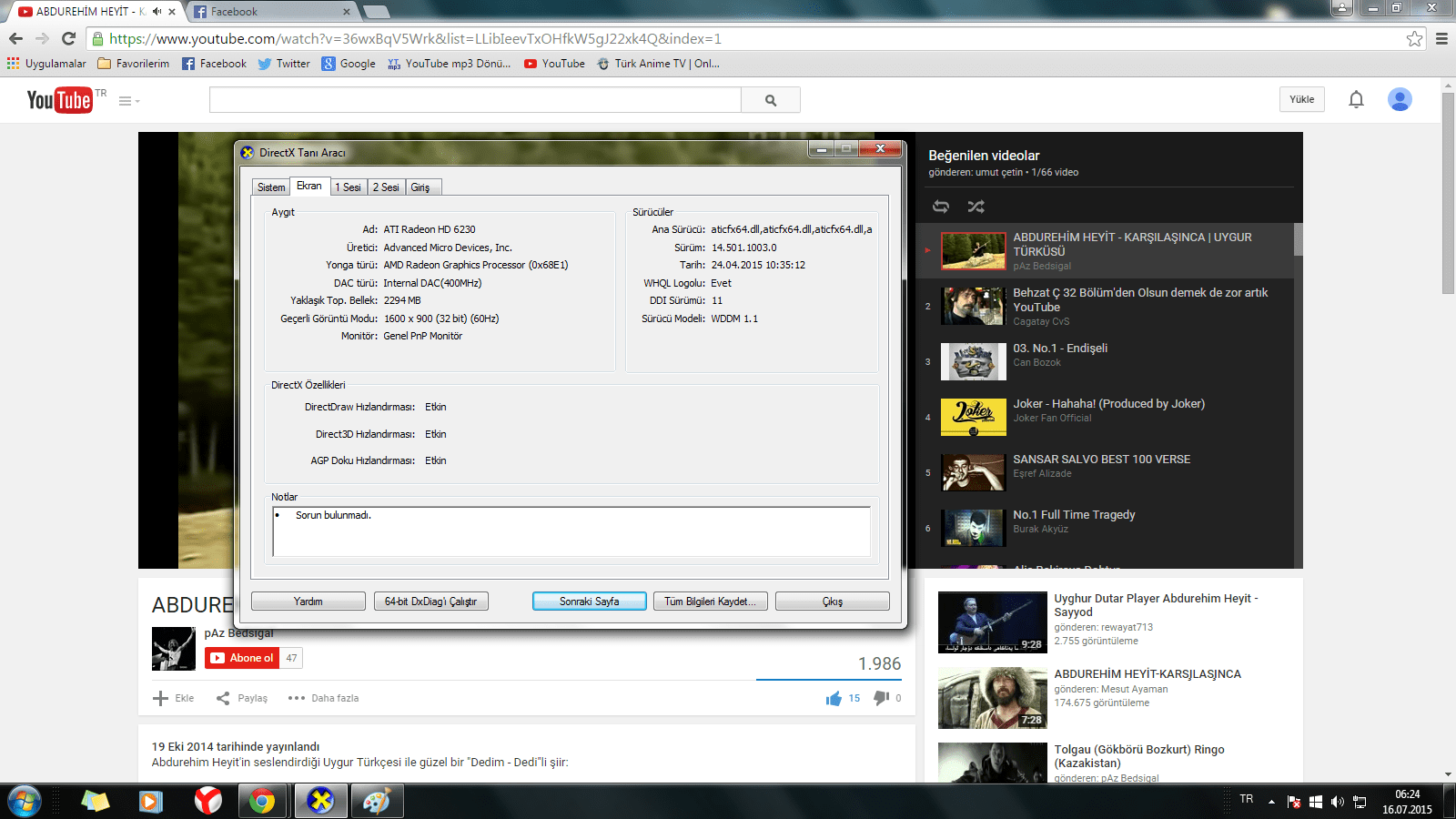
Task: Open the 1 Sesi tab
Action: click(x=348, y=187)
